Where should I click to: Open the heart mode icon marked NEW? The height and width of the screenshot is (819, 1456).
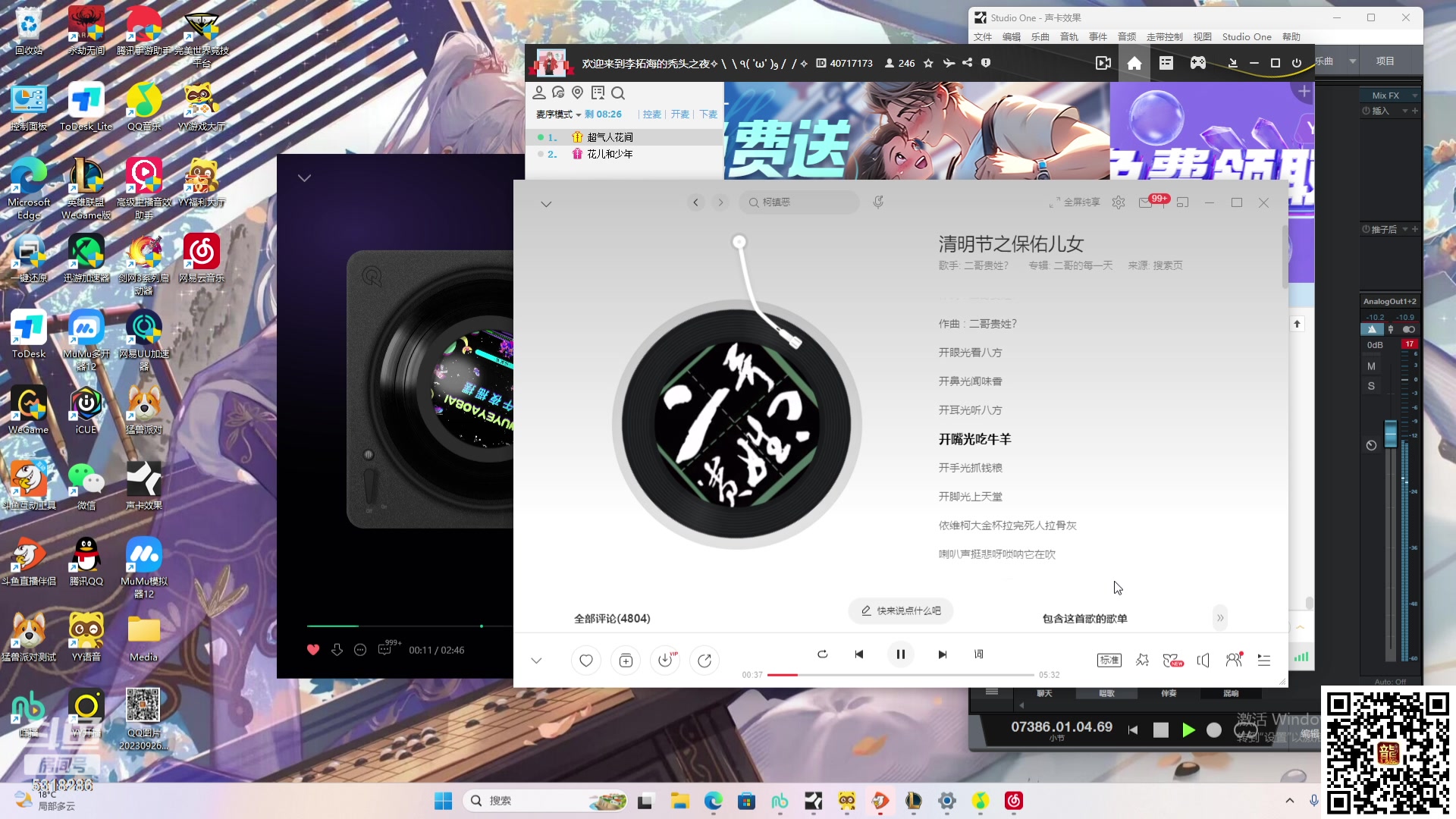pos(1172,660)
